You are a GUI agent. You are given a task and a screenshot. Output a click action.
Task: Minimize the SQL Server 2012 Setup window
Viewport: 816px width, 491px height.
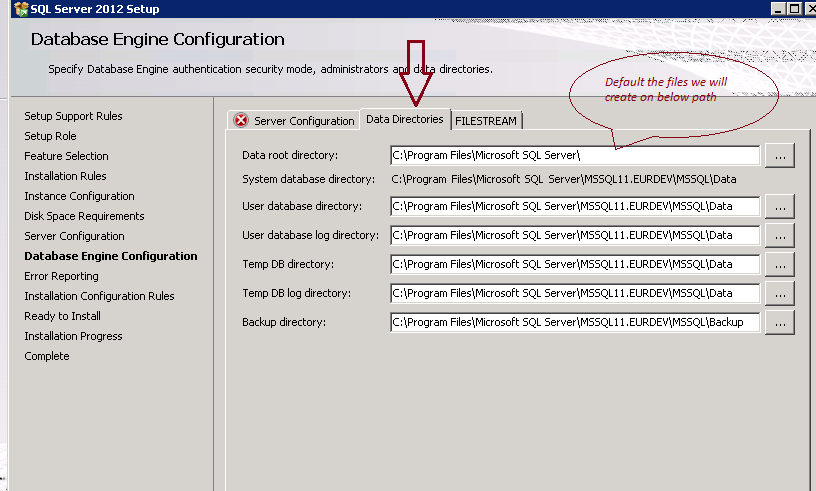778,9
